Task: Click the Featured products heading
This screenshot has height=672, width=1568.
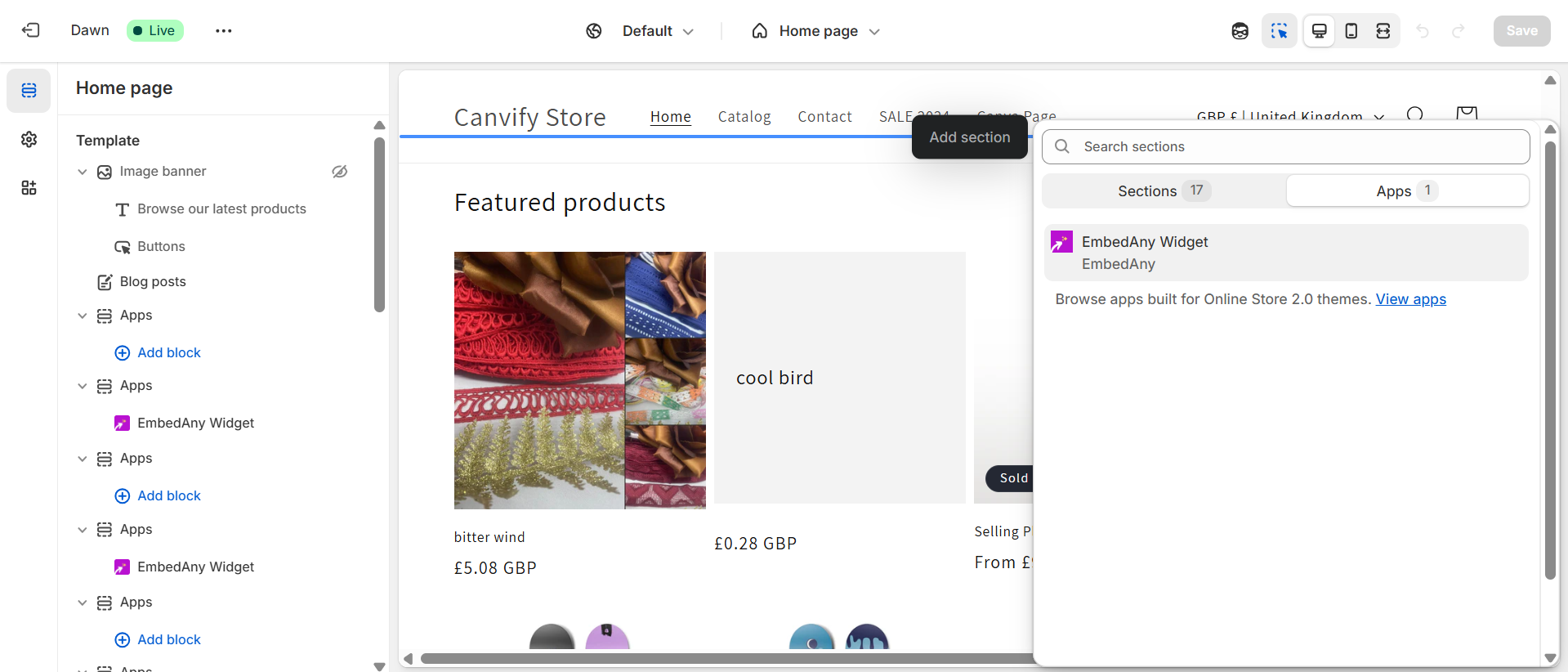Action: pyautogui.click(x=560, y=203)
